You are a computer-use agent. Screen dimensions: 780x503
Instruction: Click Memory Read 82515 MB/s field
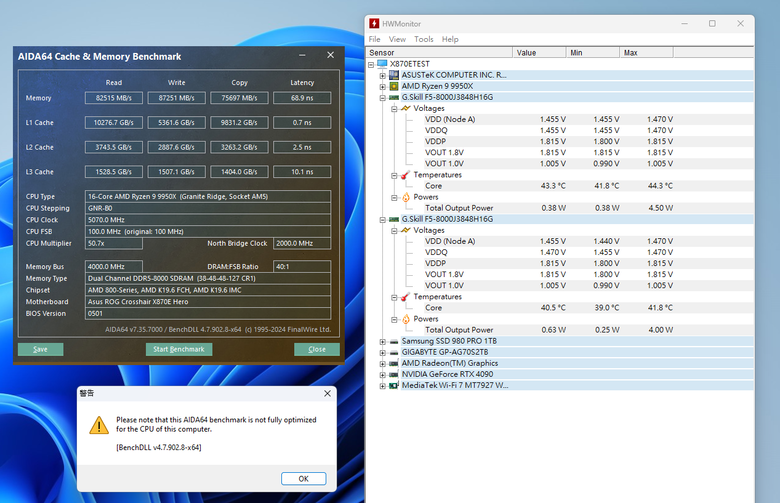click(114, 98)
